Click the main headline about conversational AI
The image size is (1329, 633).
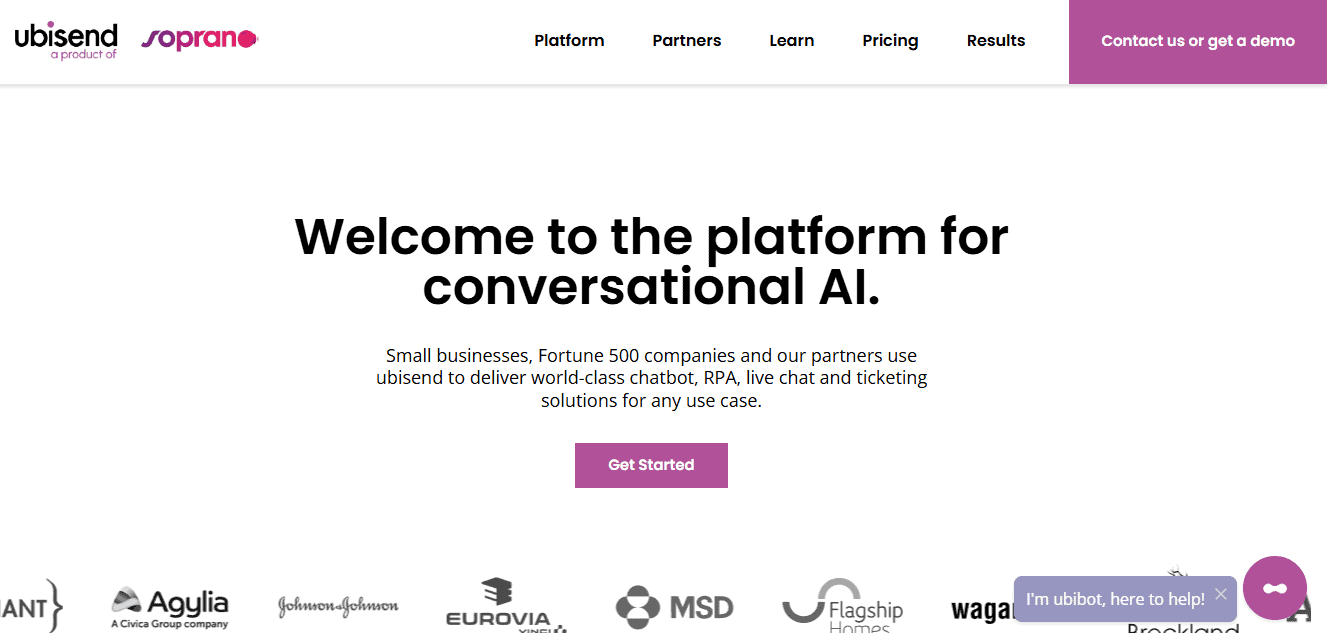pyautogui.click(x=651, y=262)
